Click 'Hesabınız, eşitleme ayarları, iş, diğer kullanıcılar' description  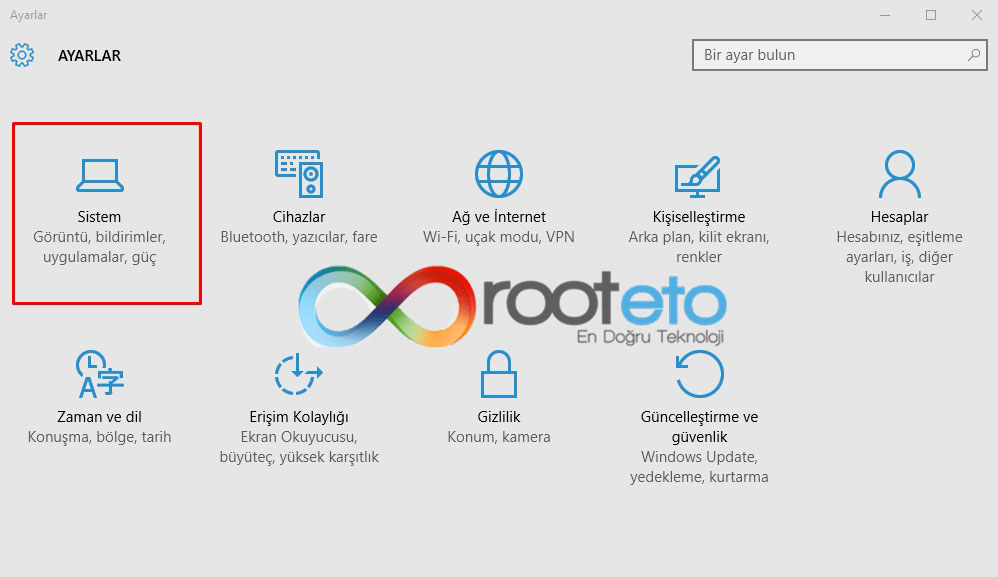[899, 257]
